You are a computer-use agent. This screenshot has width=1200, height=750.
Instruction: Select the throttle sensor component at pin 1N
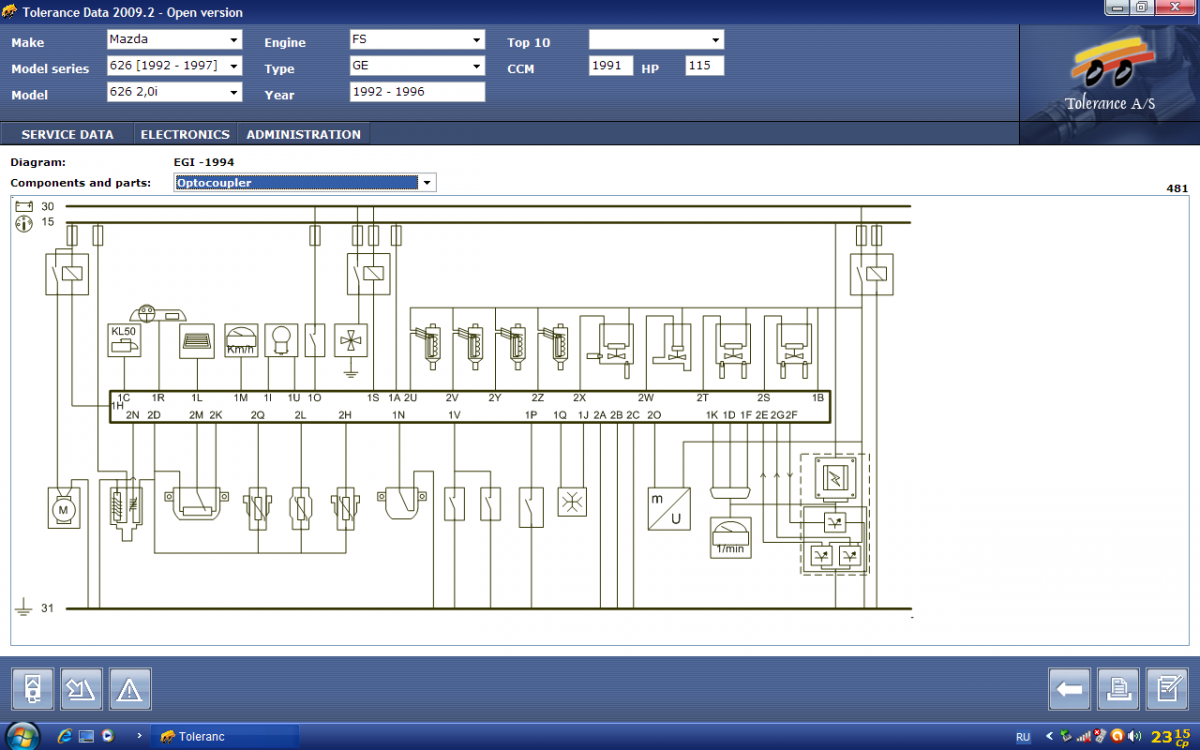click(x=401, y=502)
